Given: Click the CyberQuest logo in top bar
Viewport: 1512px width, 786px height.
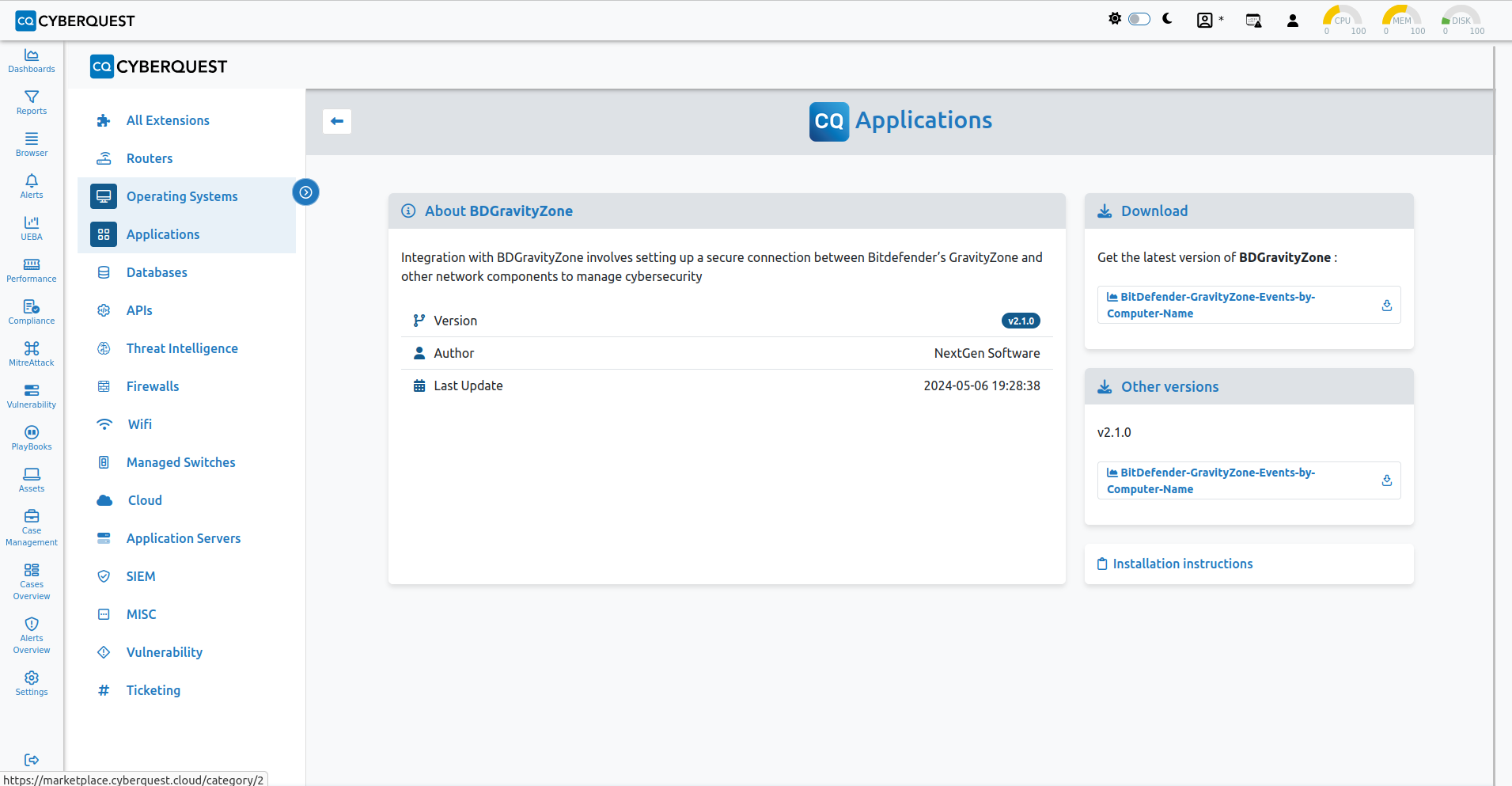Looking at the screenshot, I should coord(75,21).
